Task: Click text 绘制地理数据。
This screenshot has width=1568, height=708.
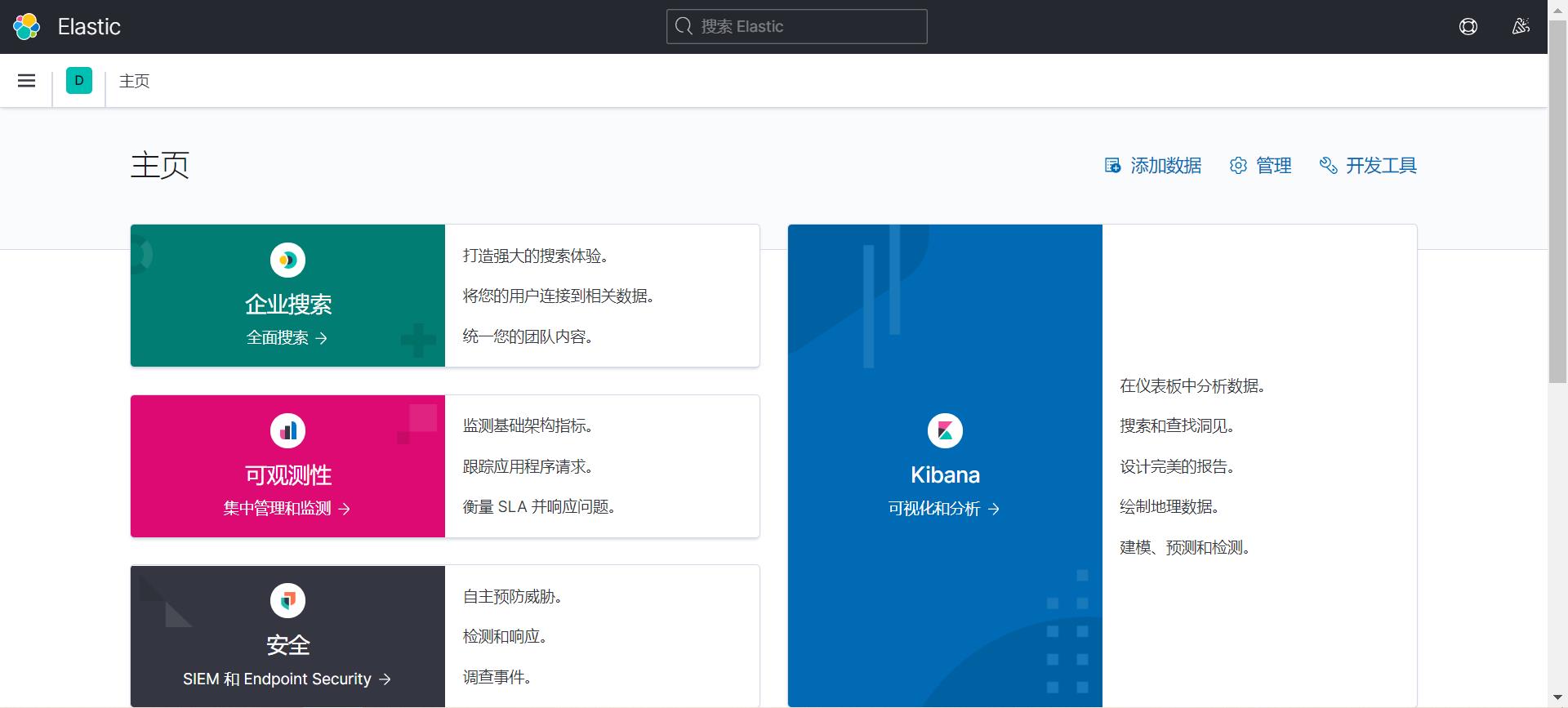Action: (x=1169, y=507)
